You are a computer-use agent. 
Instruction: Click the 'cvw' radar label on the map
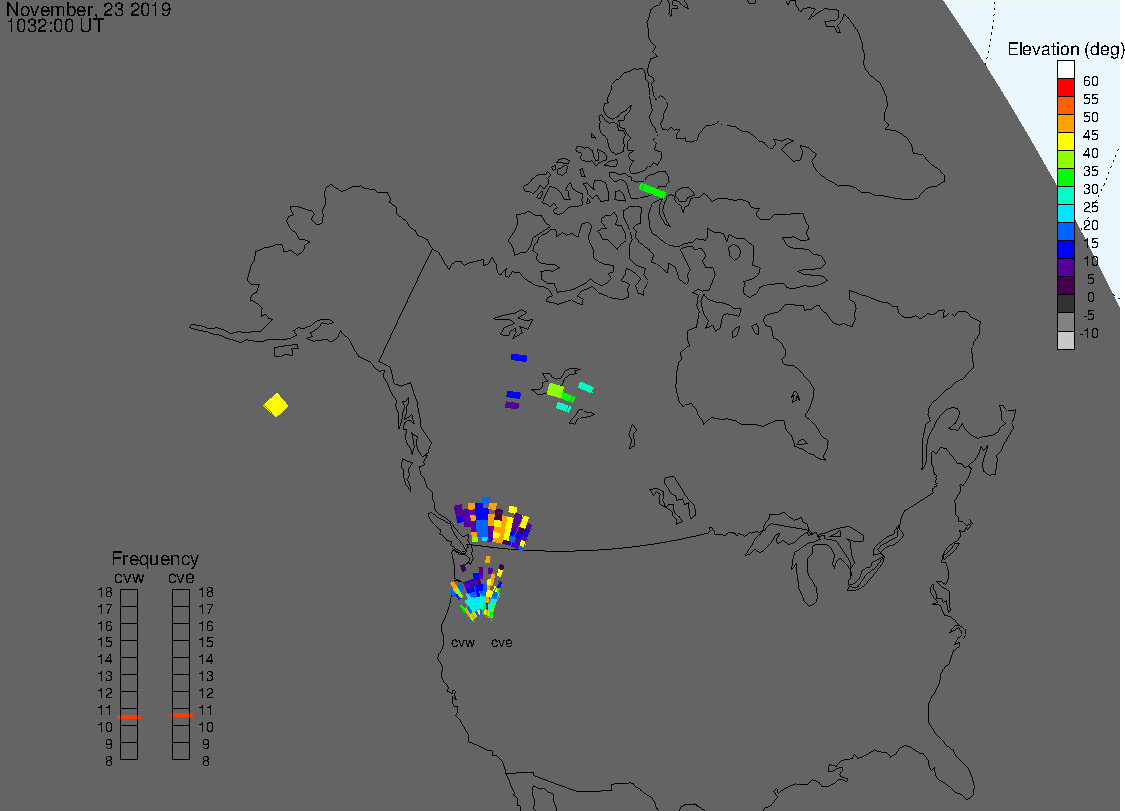point(463,642)
